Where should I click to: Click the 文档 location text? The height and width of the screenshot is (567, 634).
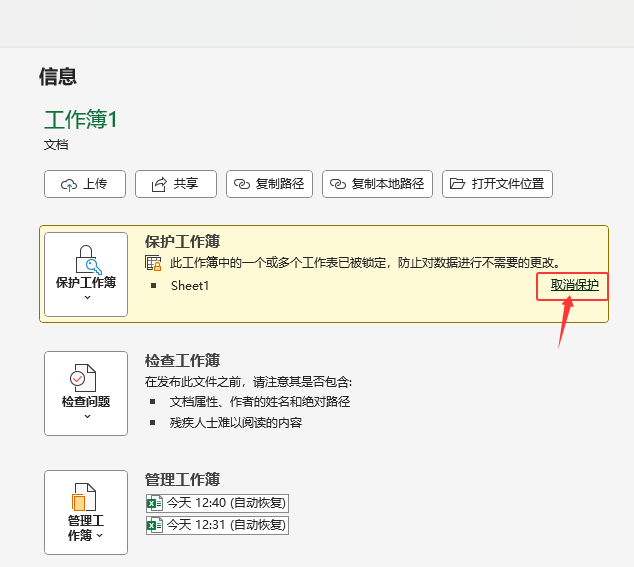click(x=56, y=145)
